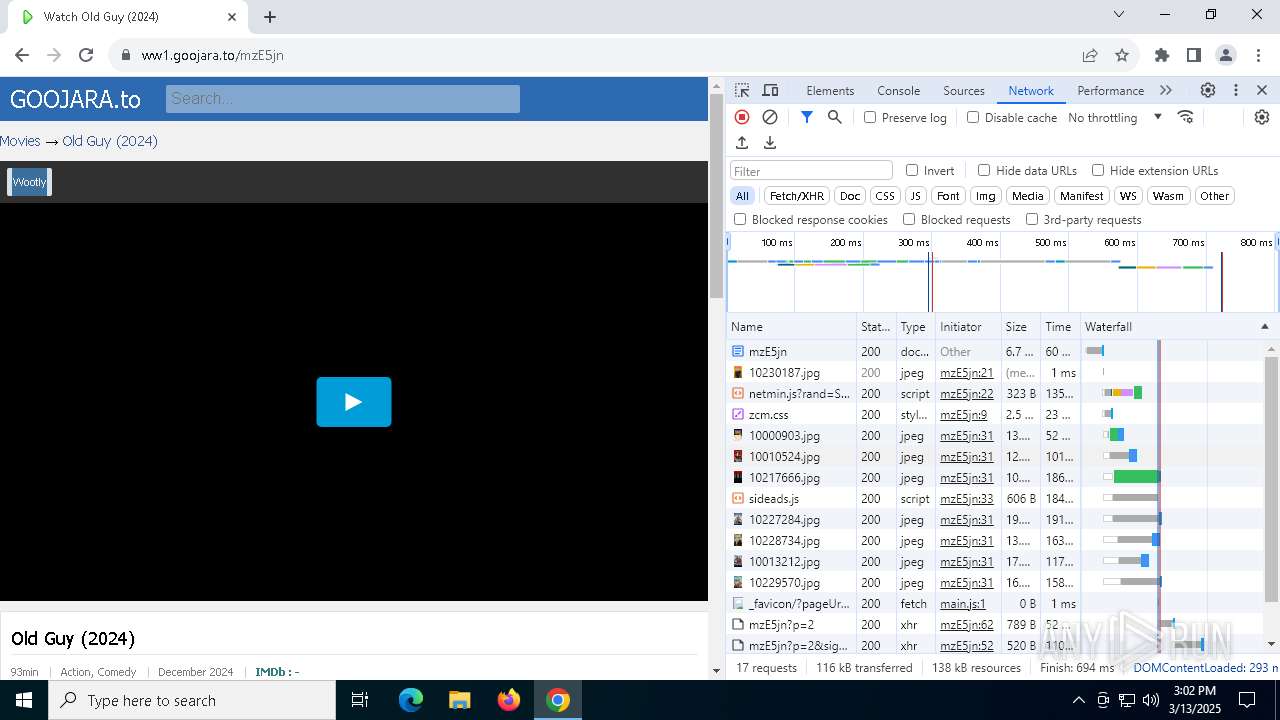Viewport: 1280px width, 720px height.
Task: Open network settings gear icon
Action: click(1262, 117)
